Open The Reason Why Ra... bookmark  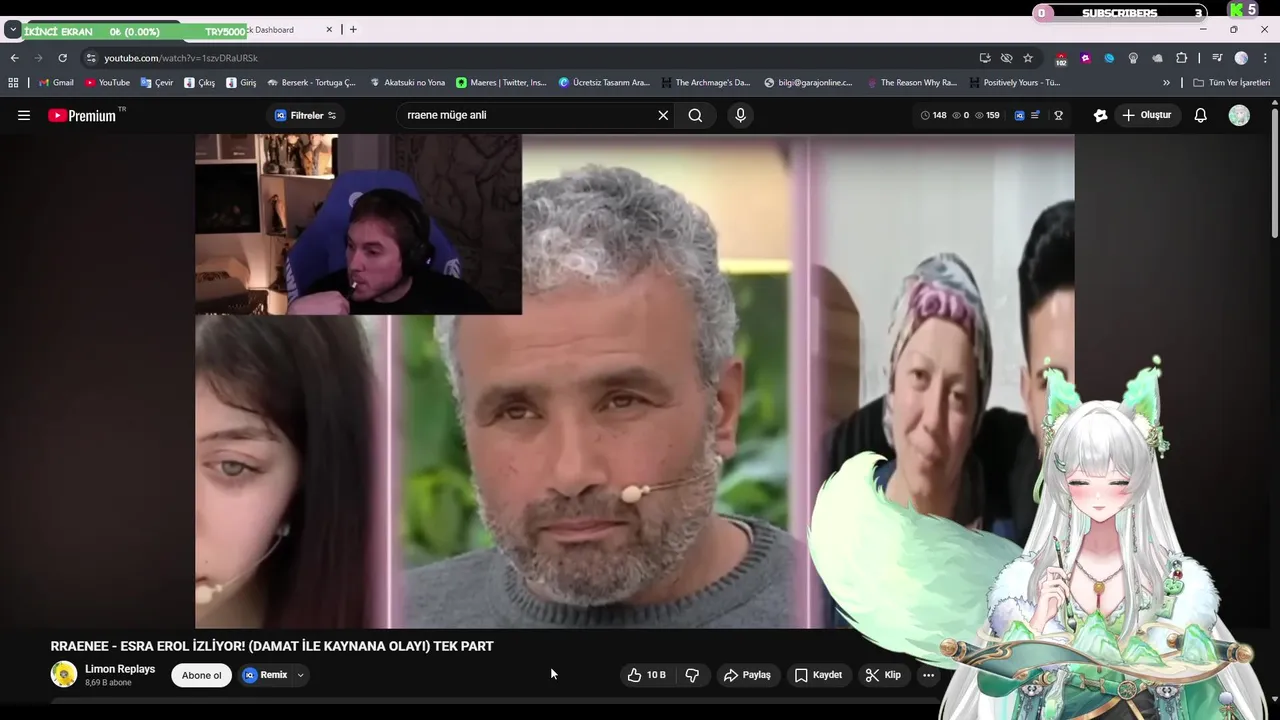[x=911, y=83]
